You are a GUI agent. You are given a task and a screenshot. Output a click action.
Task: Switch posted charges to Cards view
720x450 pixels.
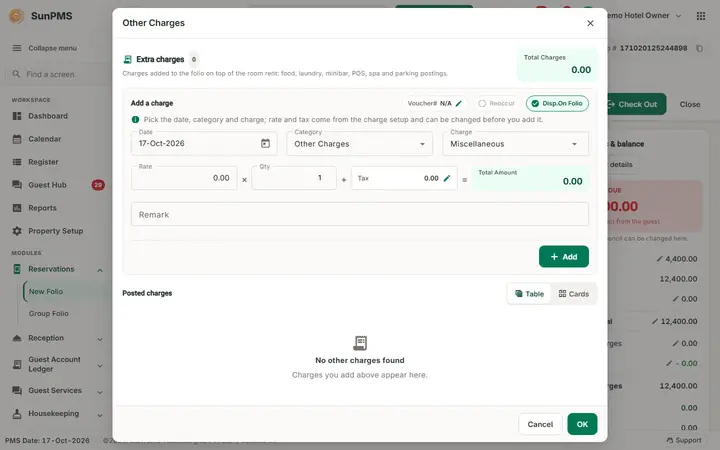(574, 294)
